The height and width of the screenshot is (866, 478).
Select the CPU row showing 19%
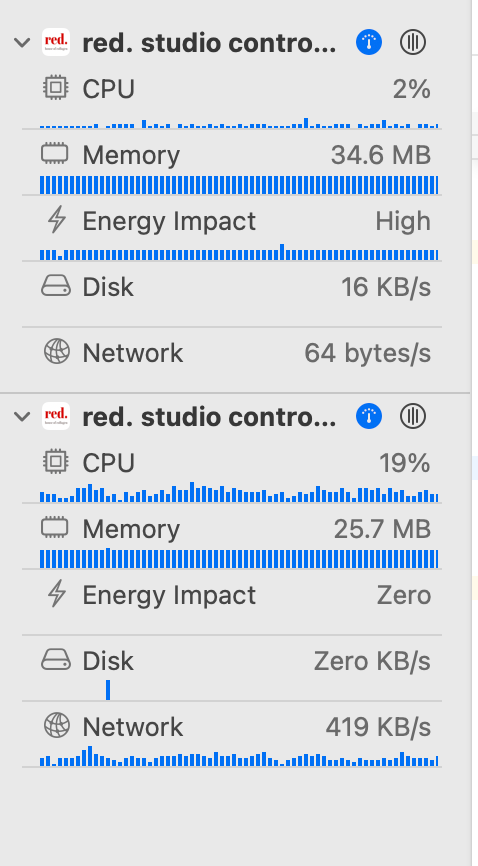coord(232,471)
